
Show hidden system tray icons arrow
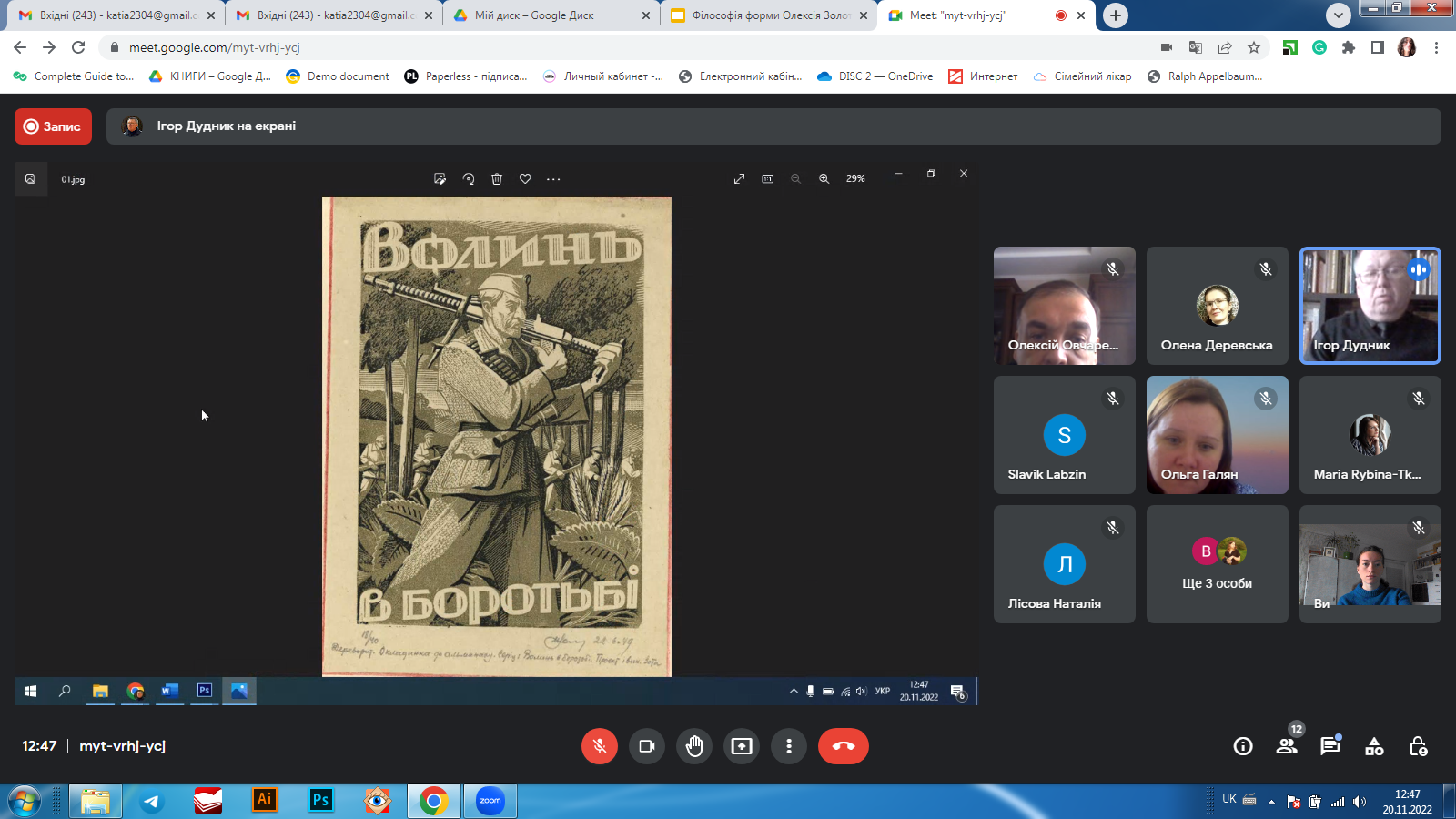coord(1271,802)
